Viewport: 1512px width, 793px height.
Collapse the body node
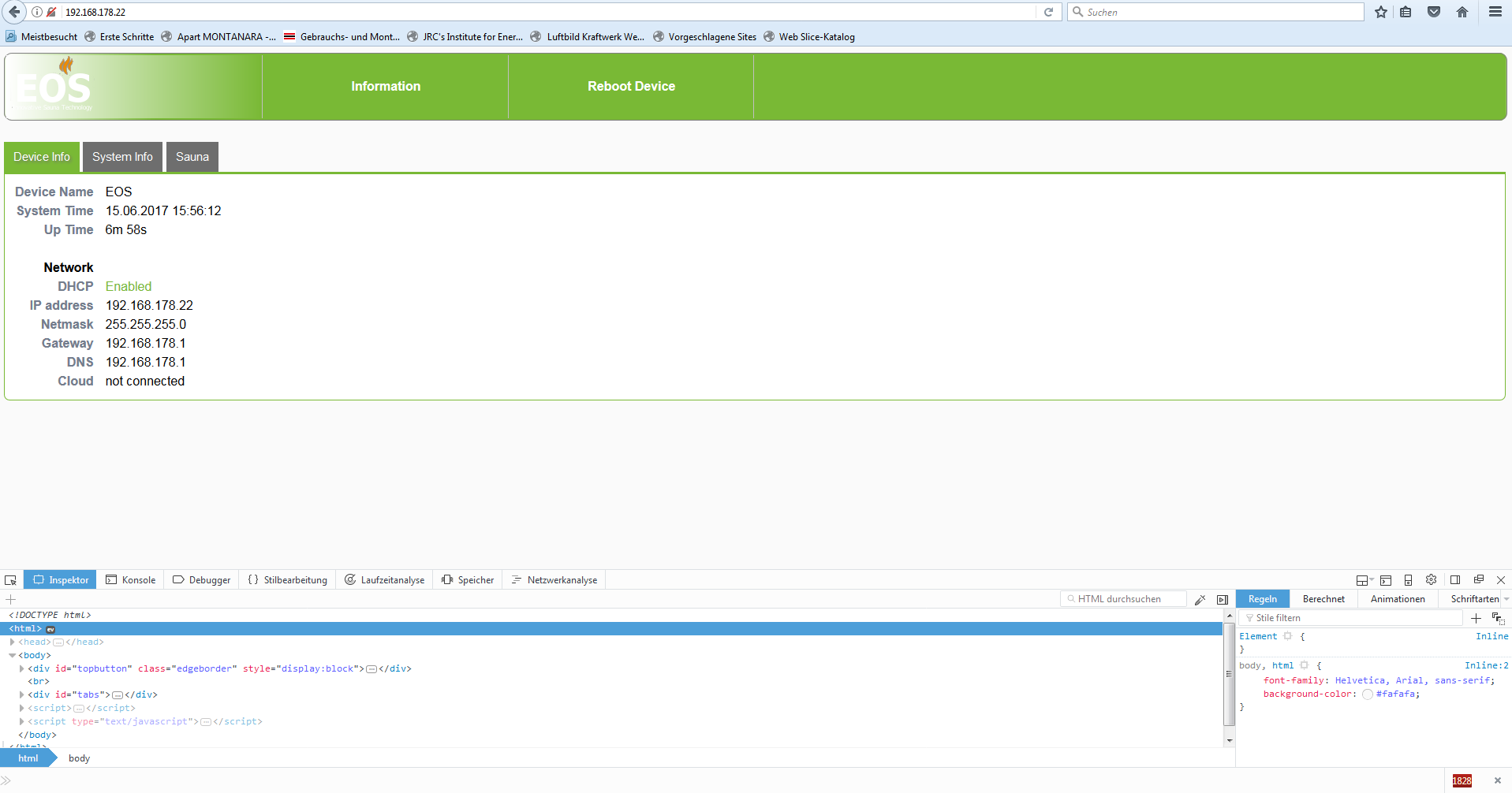(13, 655)
